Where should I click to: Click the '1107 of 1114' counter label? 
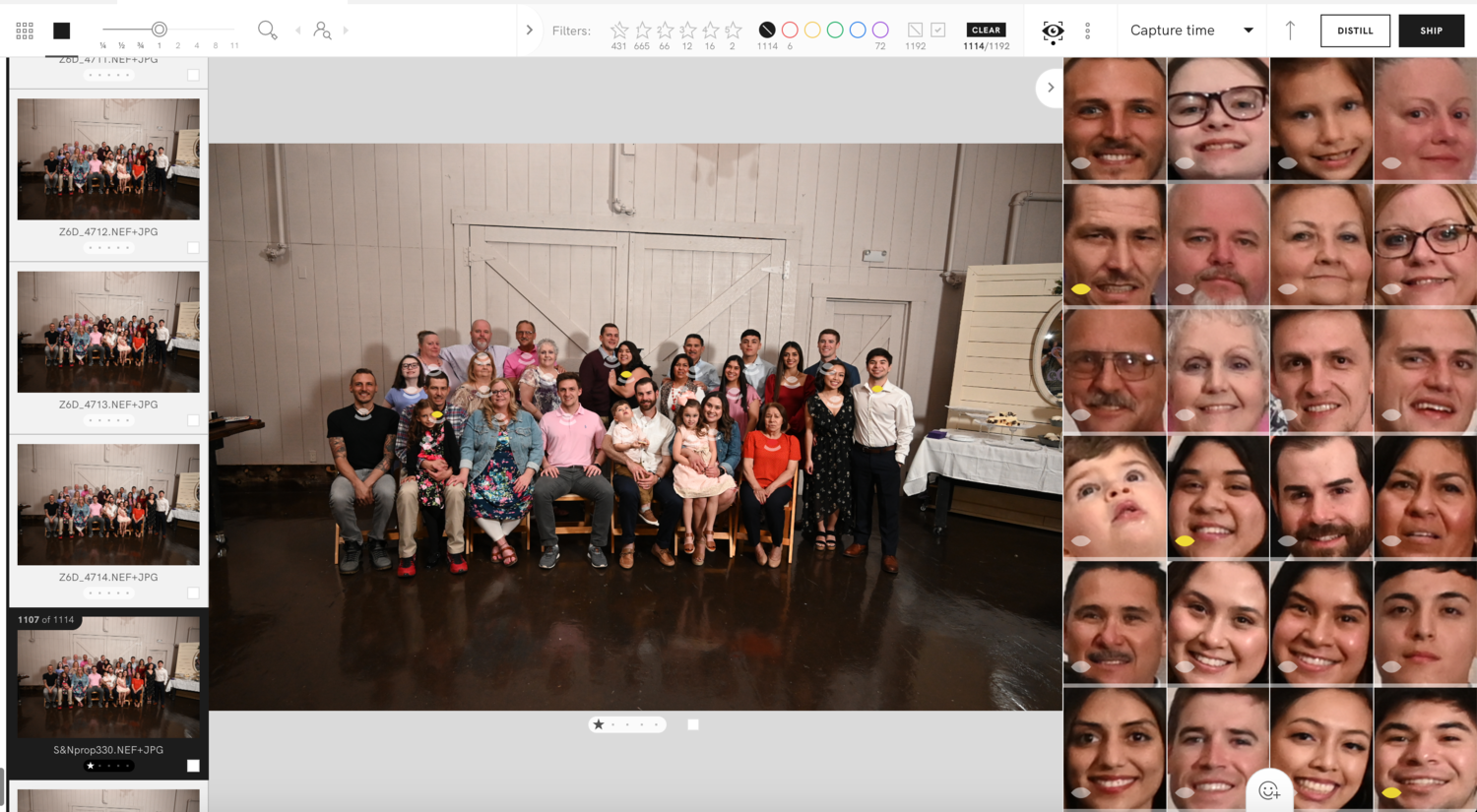pyautogui.click(x=45, y=620)
